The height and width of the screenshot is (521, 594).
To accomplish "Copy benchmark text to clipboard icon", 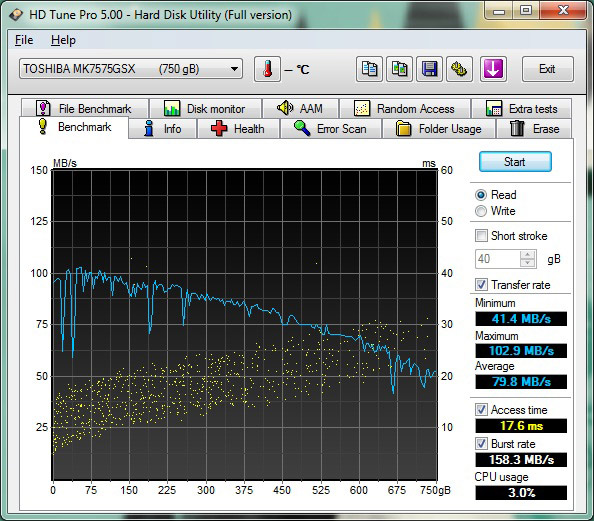I will point(369,69).
